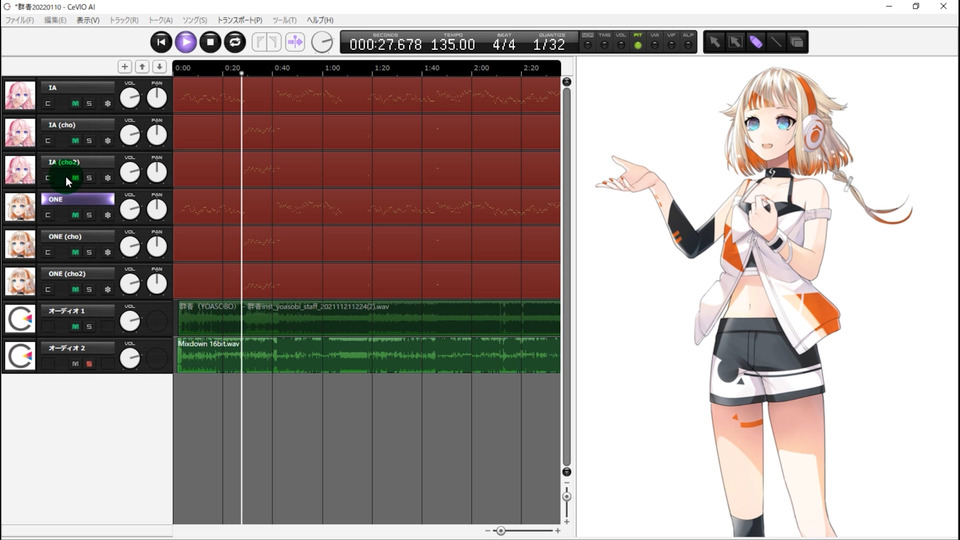The image size is (960, 540).
Task: Click the ONE (cho) PAN knob
Action: 157,246
